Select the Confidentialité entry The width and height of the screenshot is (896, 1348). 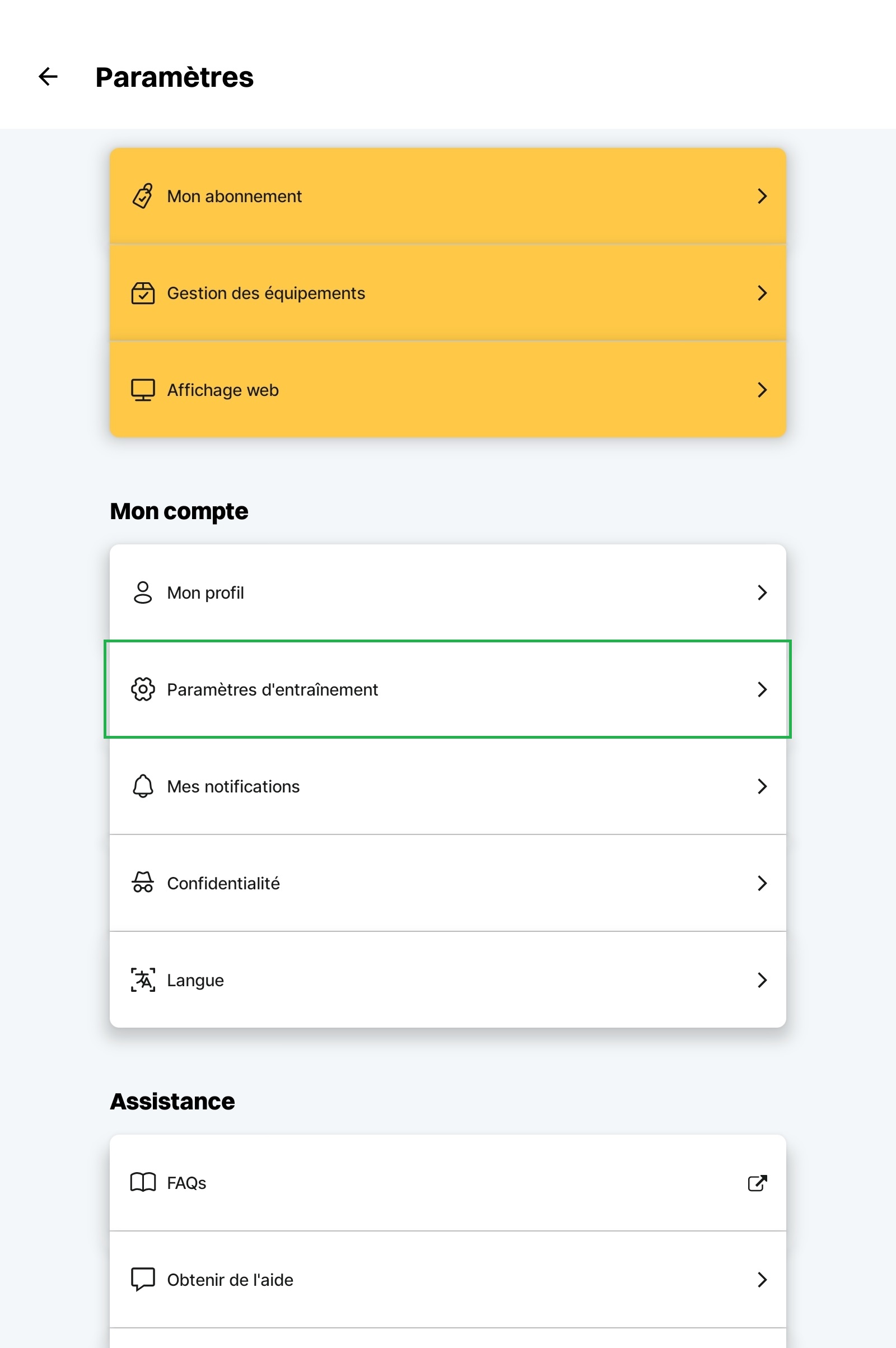coord(447,883)
